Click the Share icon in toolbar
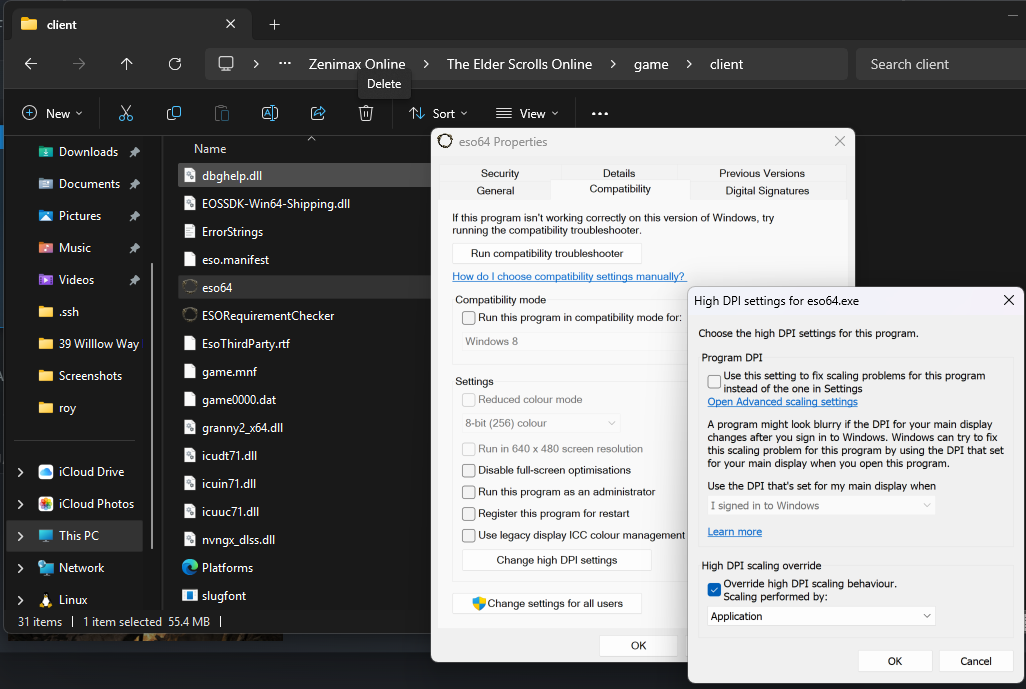This screenshot has width=1026, height=689. click(x=318, y=113)
